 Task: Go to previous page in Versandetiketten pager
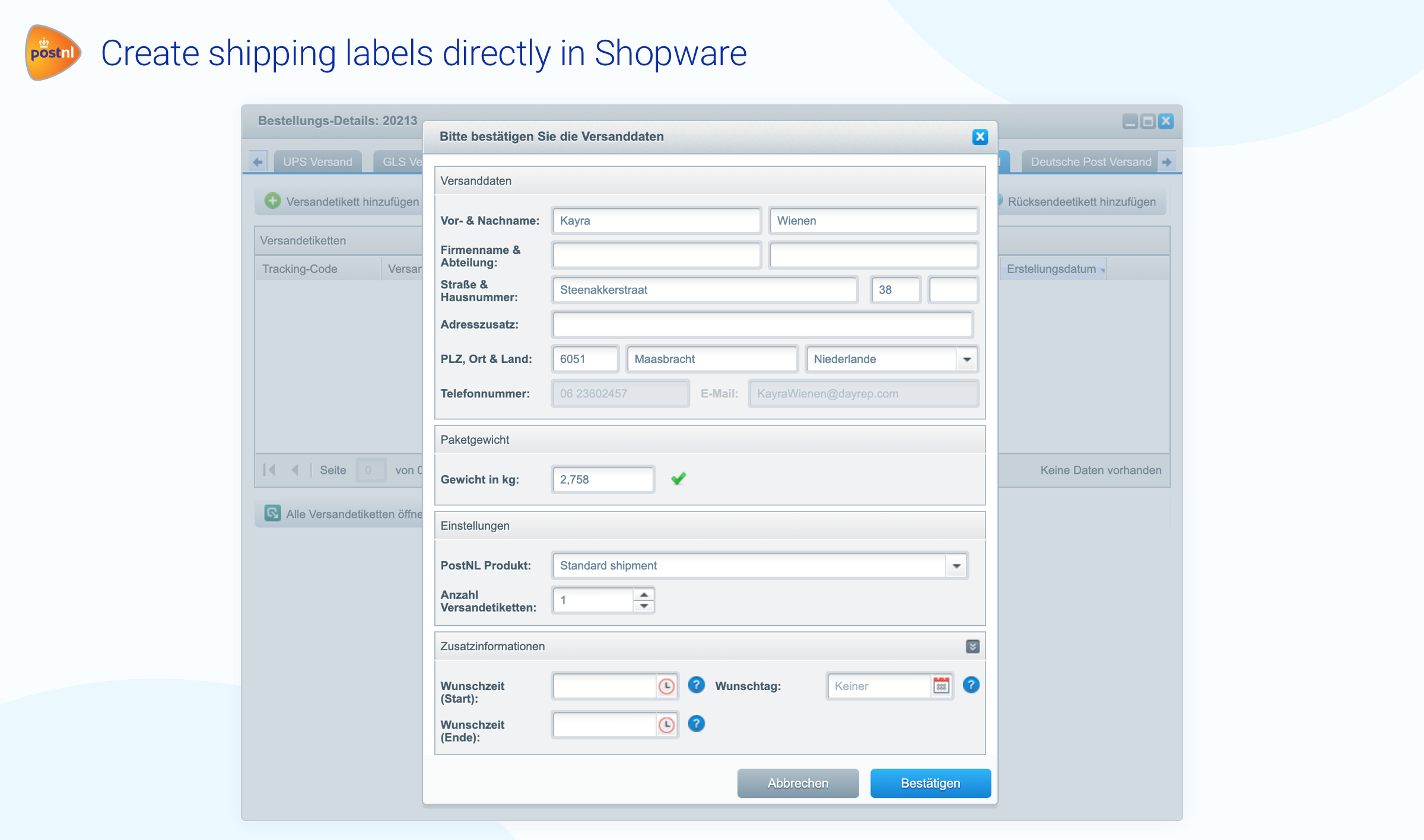[x=295, y=470]
